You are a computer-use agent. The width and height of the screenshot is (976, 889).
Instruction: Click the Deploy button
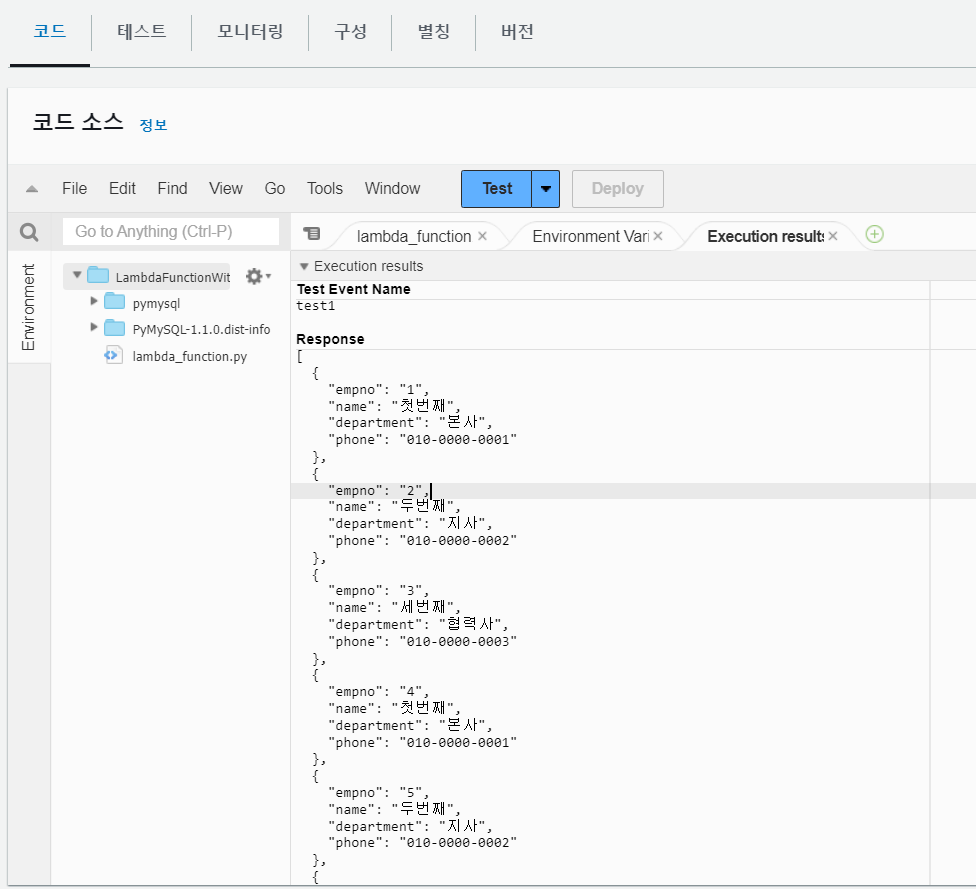617,189
